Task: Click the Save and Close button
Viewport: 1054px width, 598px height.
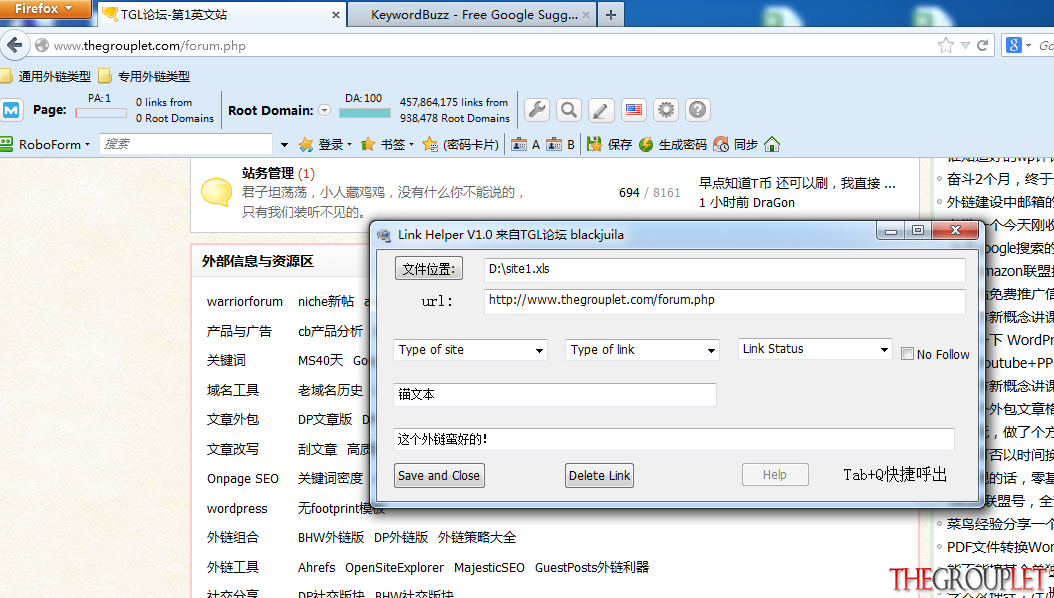Action: 439,475
